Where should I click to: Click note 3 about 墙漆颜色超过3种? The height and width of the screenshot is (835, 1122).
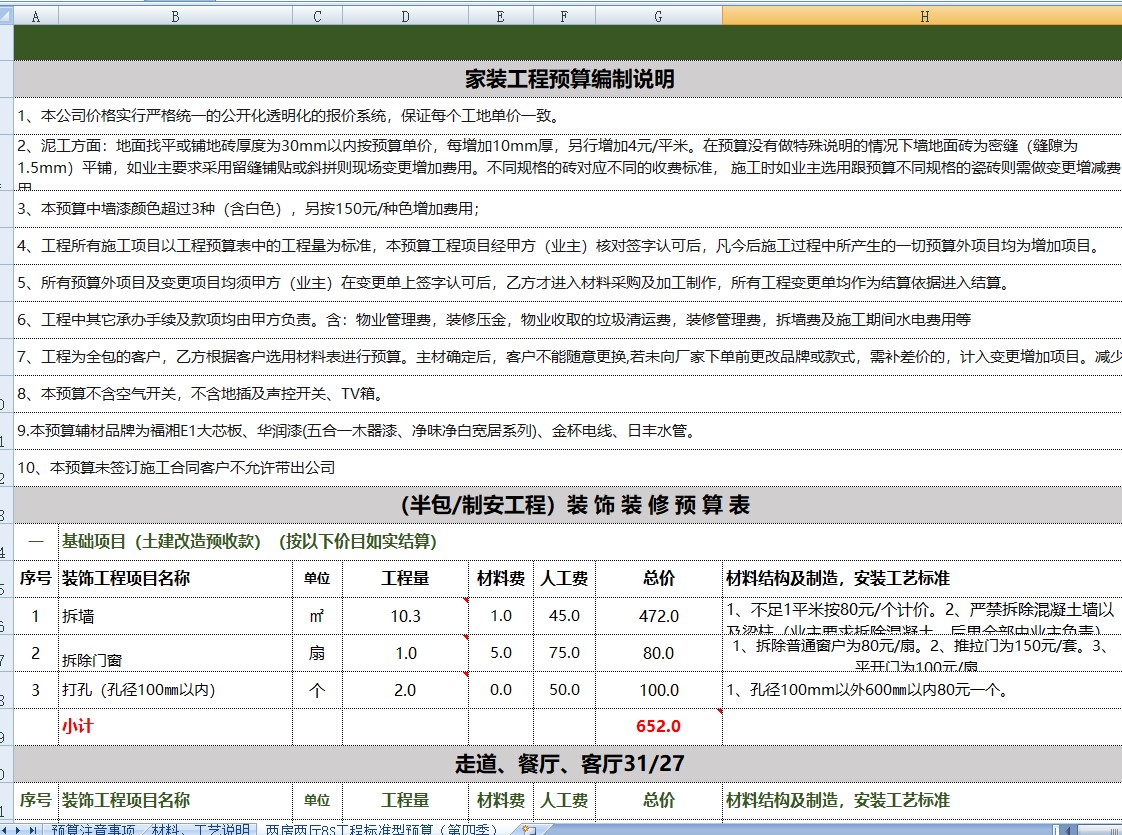[x=568, y=209]
